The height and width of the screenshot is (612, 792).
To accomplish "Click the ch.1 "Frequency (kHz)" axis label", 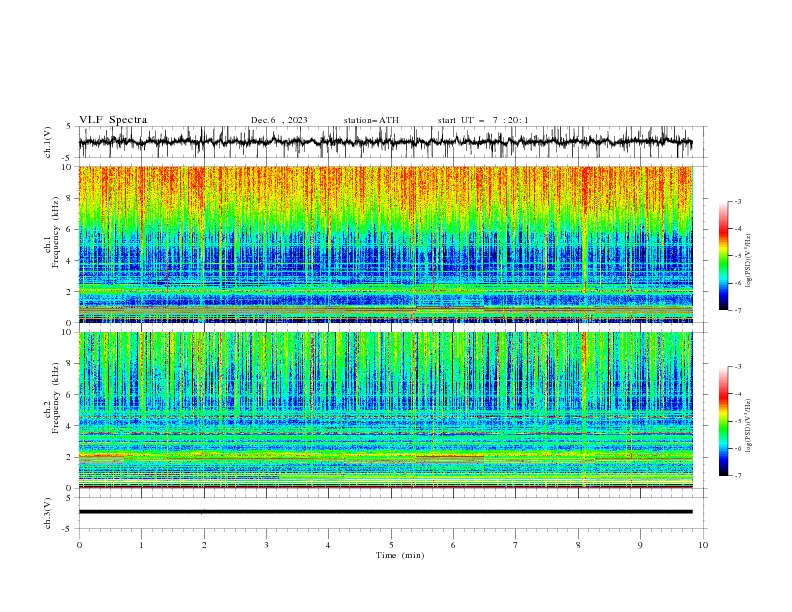I will pyautogui.click(x=56, y=232).
